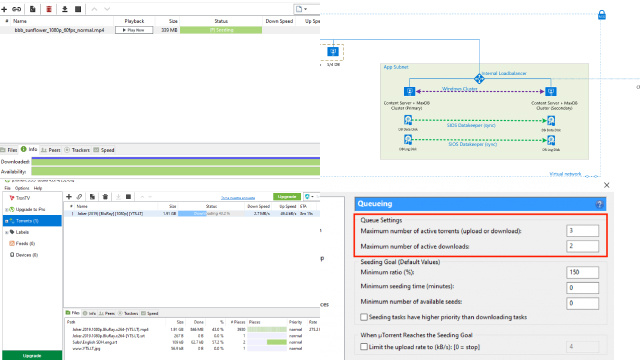Click the Minimum seeding time (minutes) field
This screenshot has width=640, height=360.
click(x=582, y=288)
